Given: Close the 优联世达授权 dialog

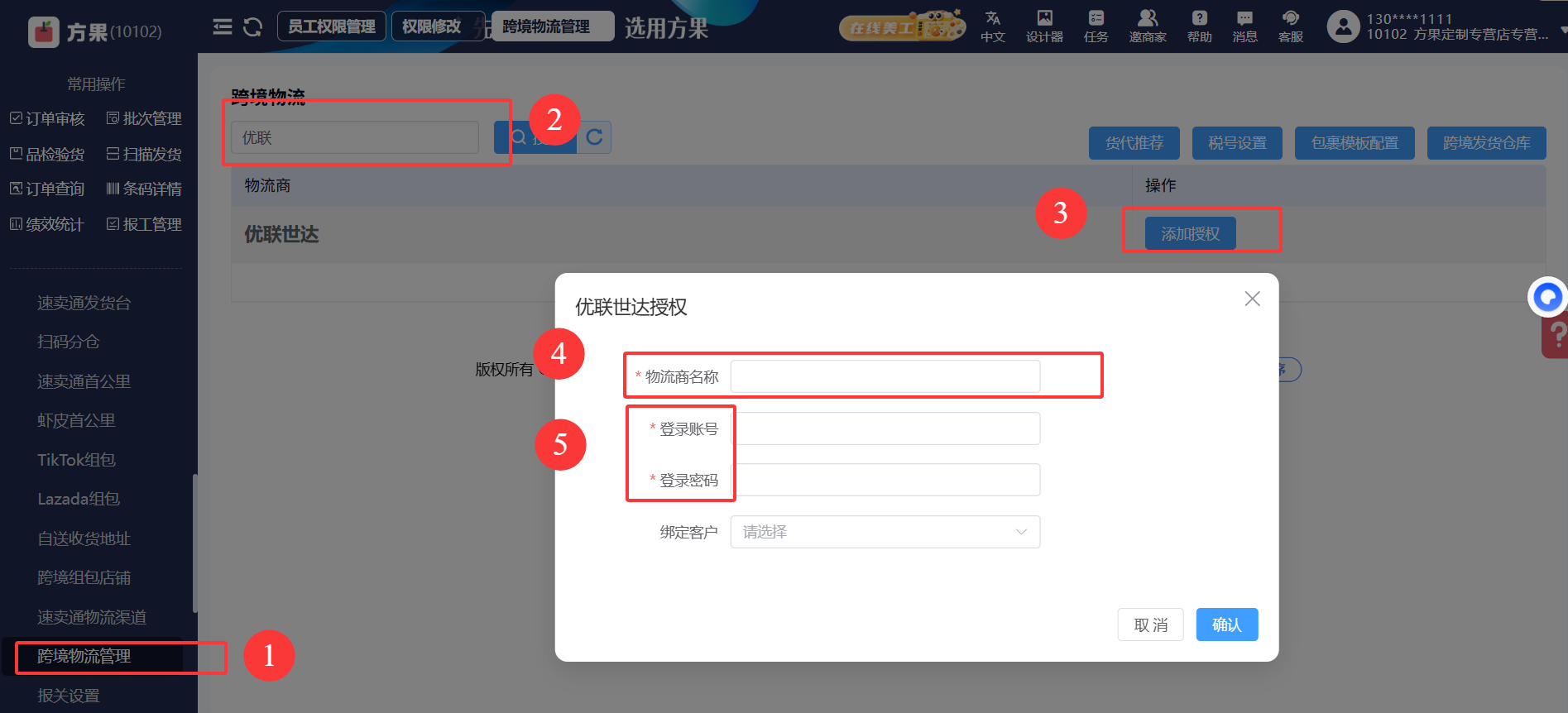Looking at the screenshot, I should (1253, 299).
